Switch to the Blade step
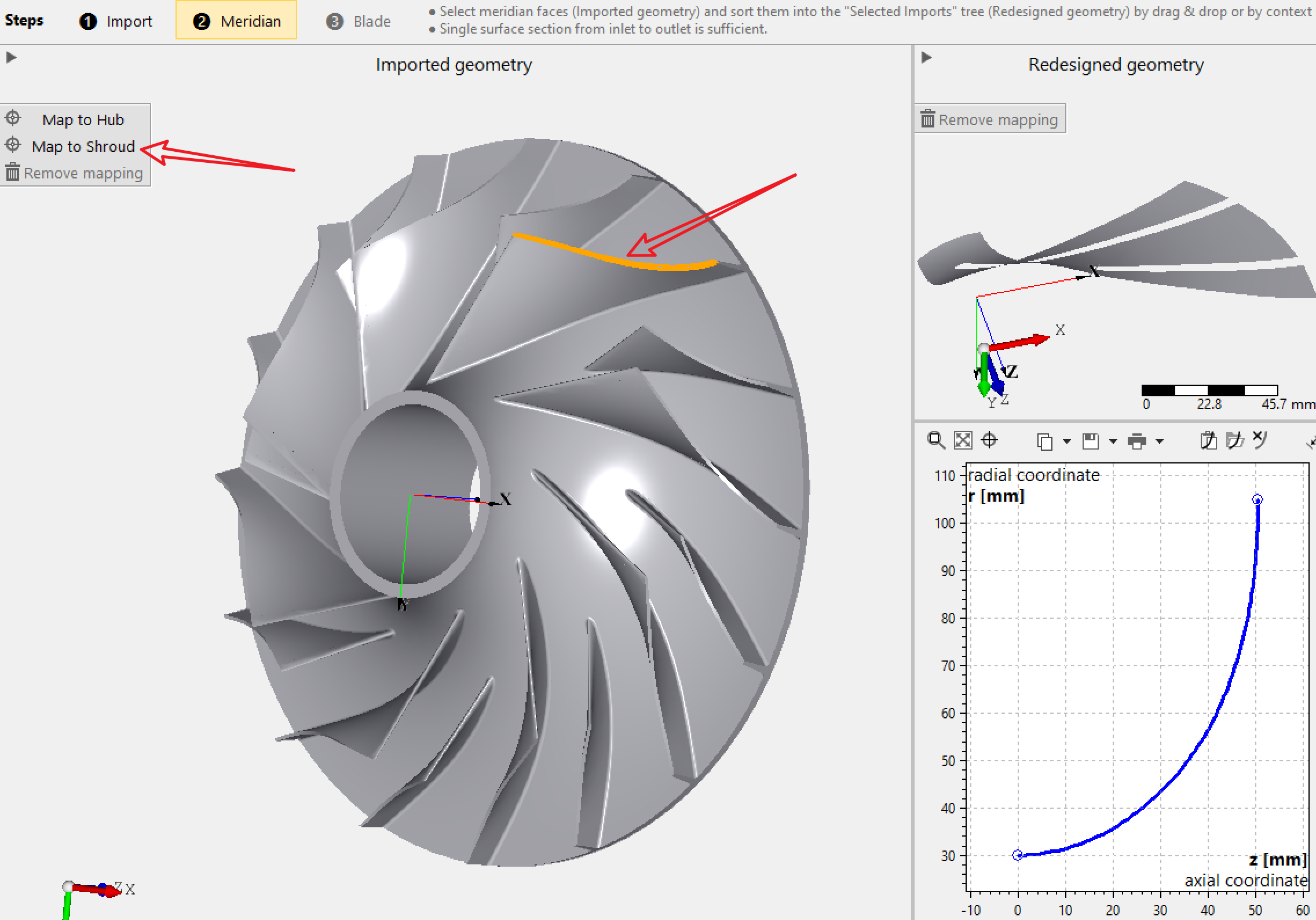The image size is (1316, 920). point(359,21)
